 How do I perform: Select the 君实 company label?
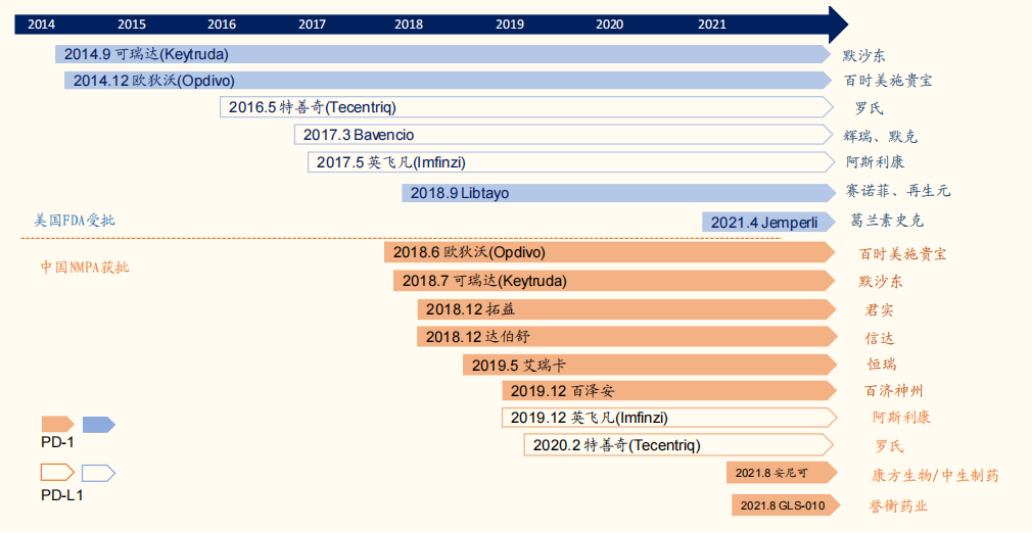(879, 310)
